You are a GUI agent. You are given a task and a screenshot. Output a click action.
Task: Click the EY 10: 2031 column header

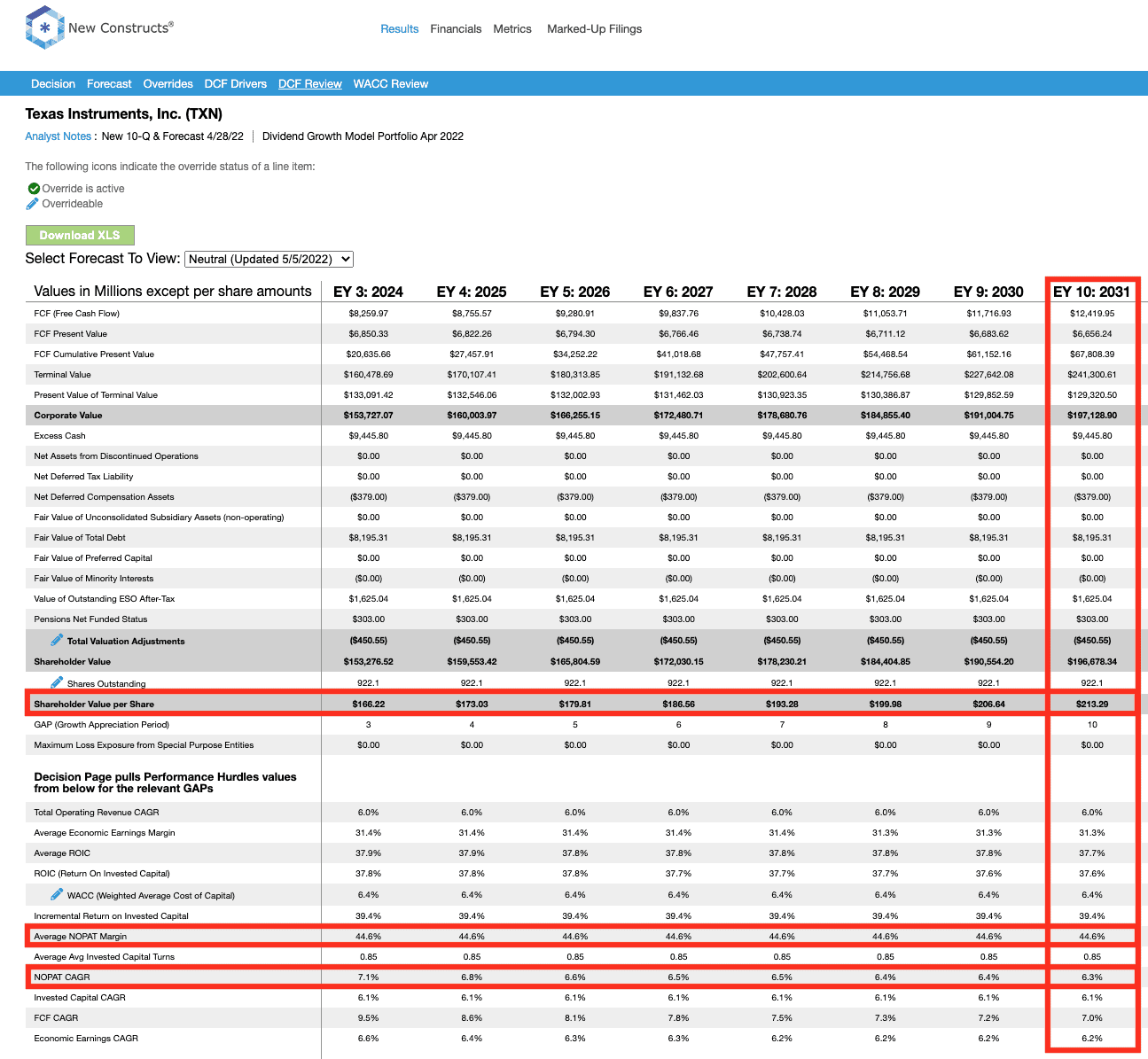point(1092,292)
